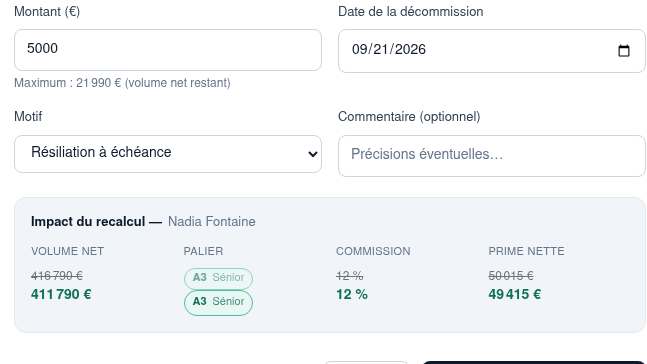Click the Commentaire (optionnel) label

coord(409,117)
